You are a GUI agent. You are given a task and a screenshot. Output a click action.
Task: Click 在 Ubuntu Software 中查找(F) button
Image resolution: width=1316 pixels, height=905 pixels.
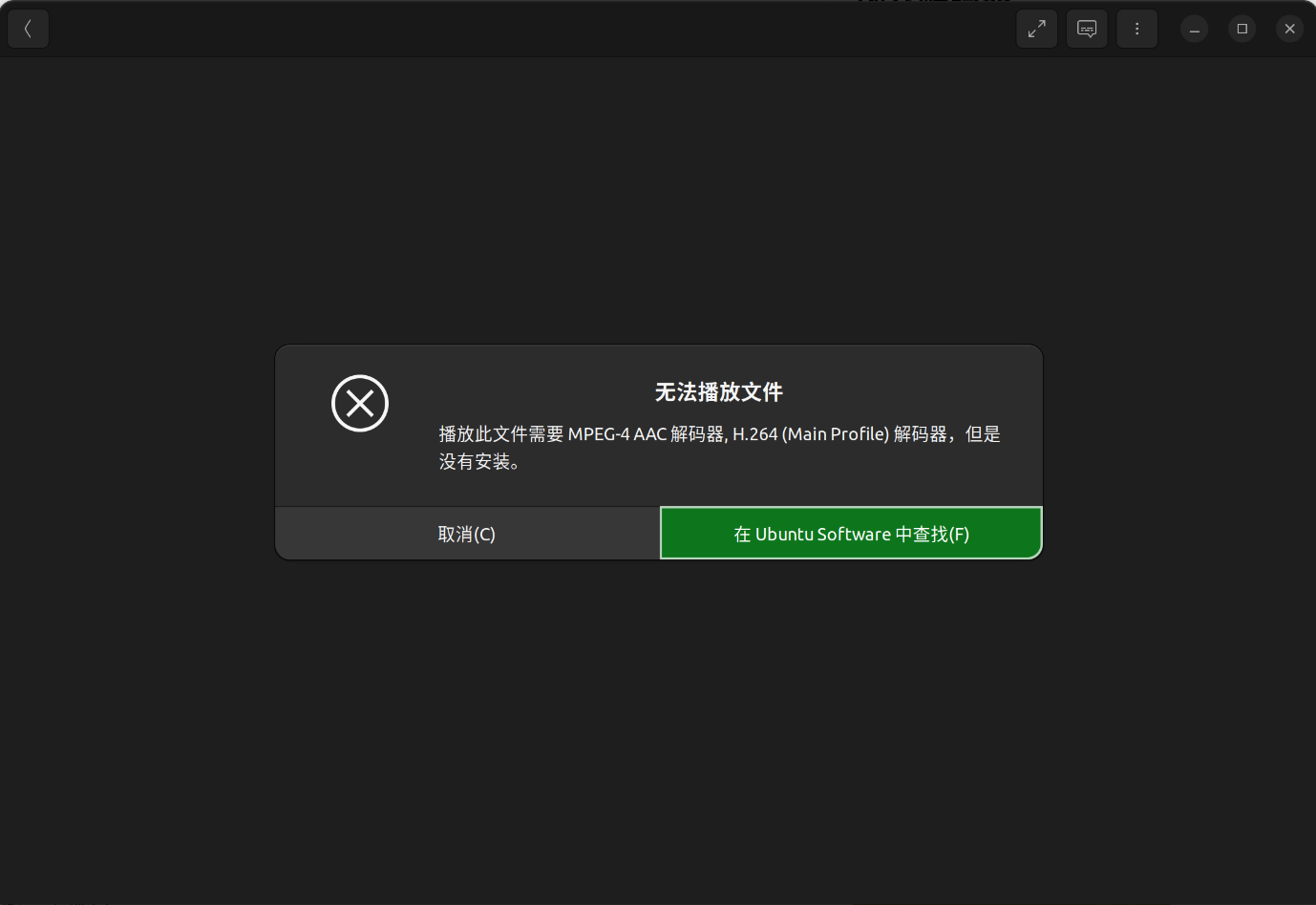[851, 534]
